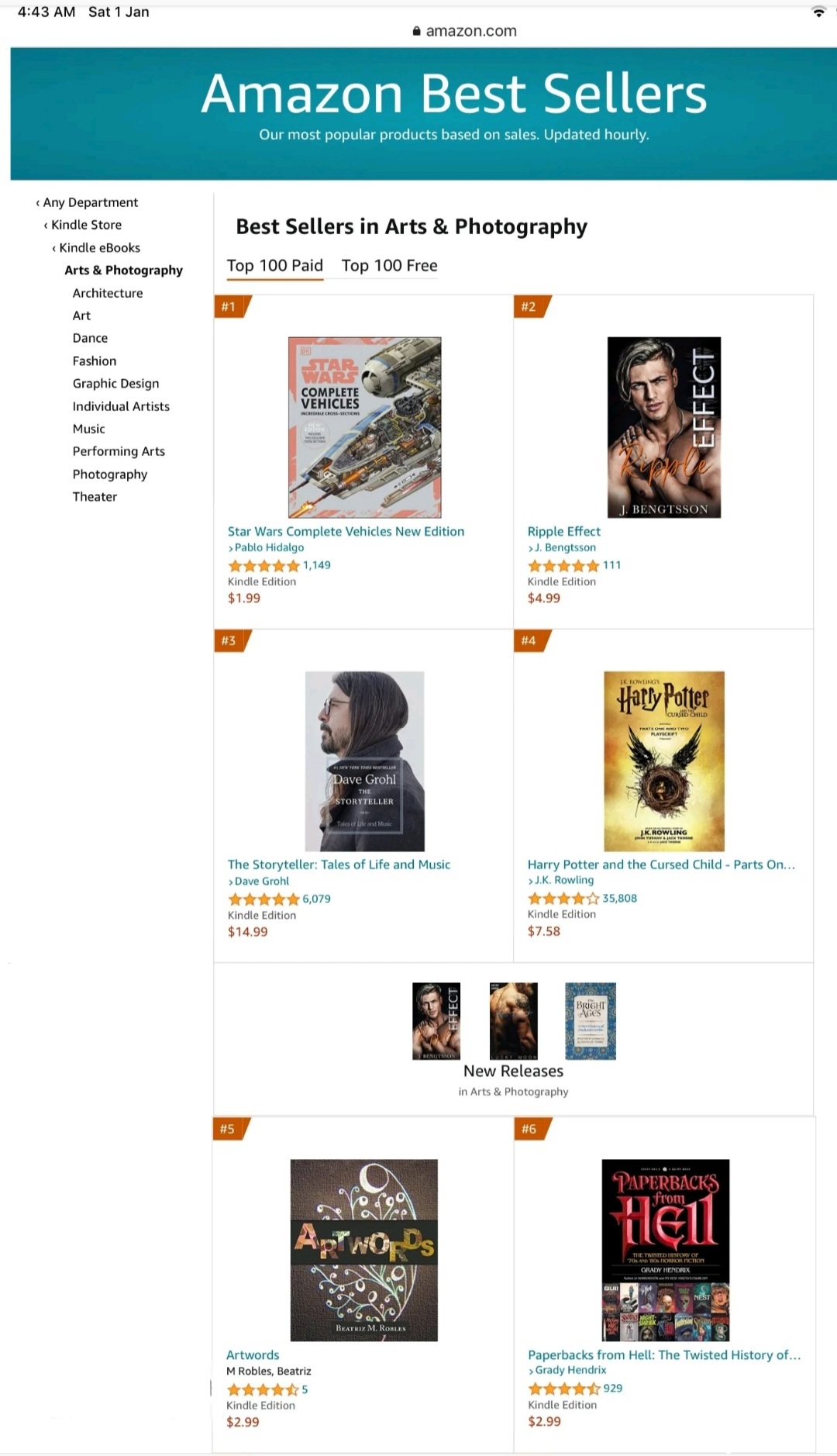Screen dimensions: 837x1456
Task: Click the Harry Potter Cursed Child star rating
Action: pos(563,899)
